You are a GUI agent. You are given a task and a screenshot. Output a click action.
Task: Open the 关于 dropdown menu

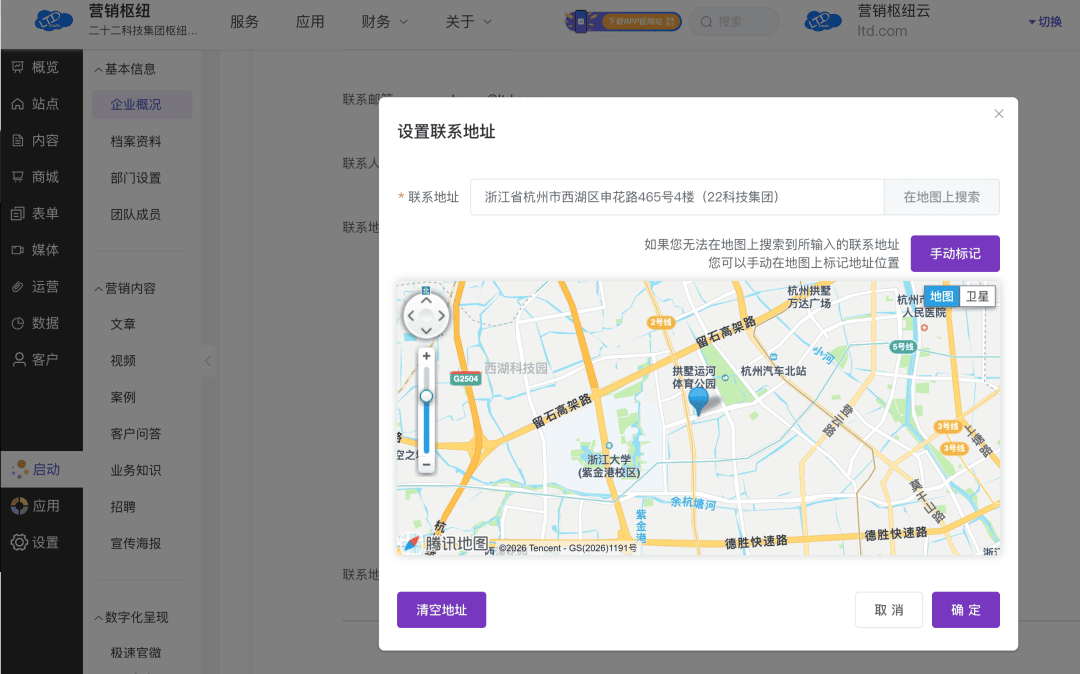[x=468, y=22]
